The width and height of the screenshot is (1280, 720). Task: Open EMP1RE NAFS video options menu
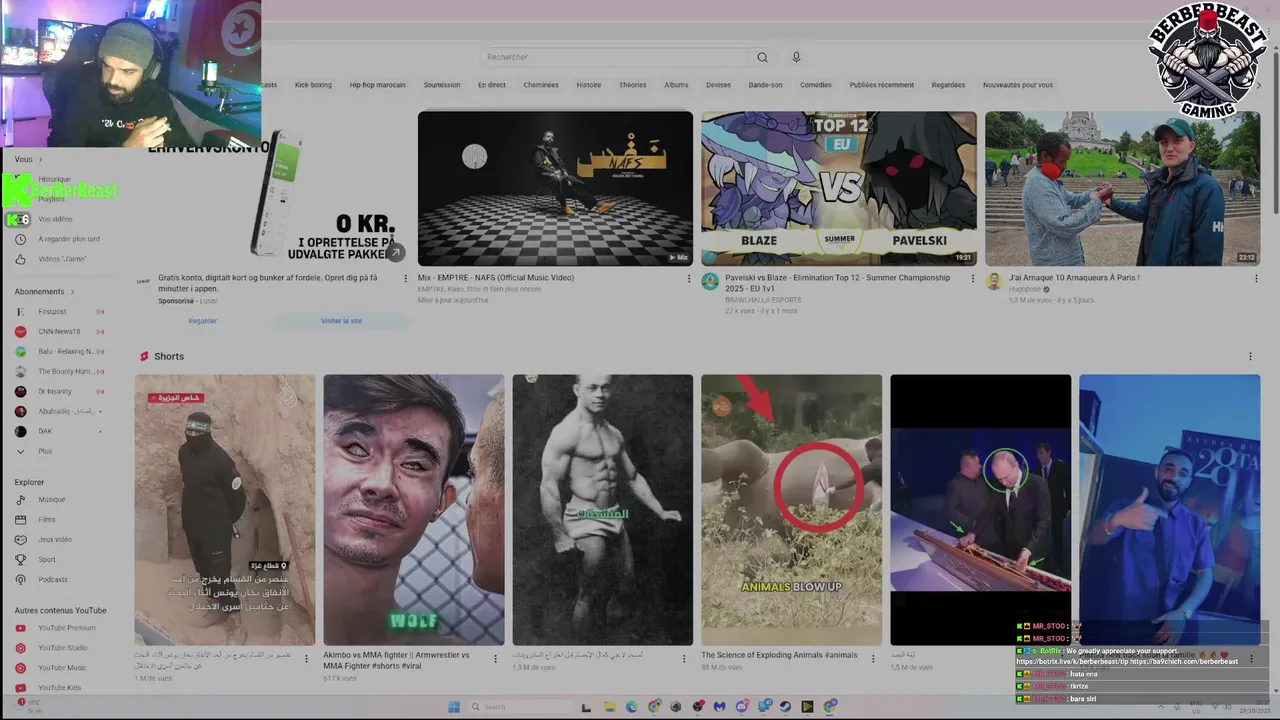point(688,279)
